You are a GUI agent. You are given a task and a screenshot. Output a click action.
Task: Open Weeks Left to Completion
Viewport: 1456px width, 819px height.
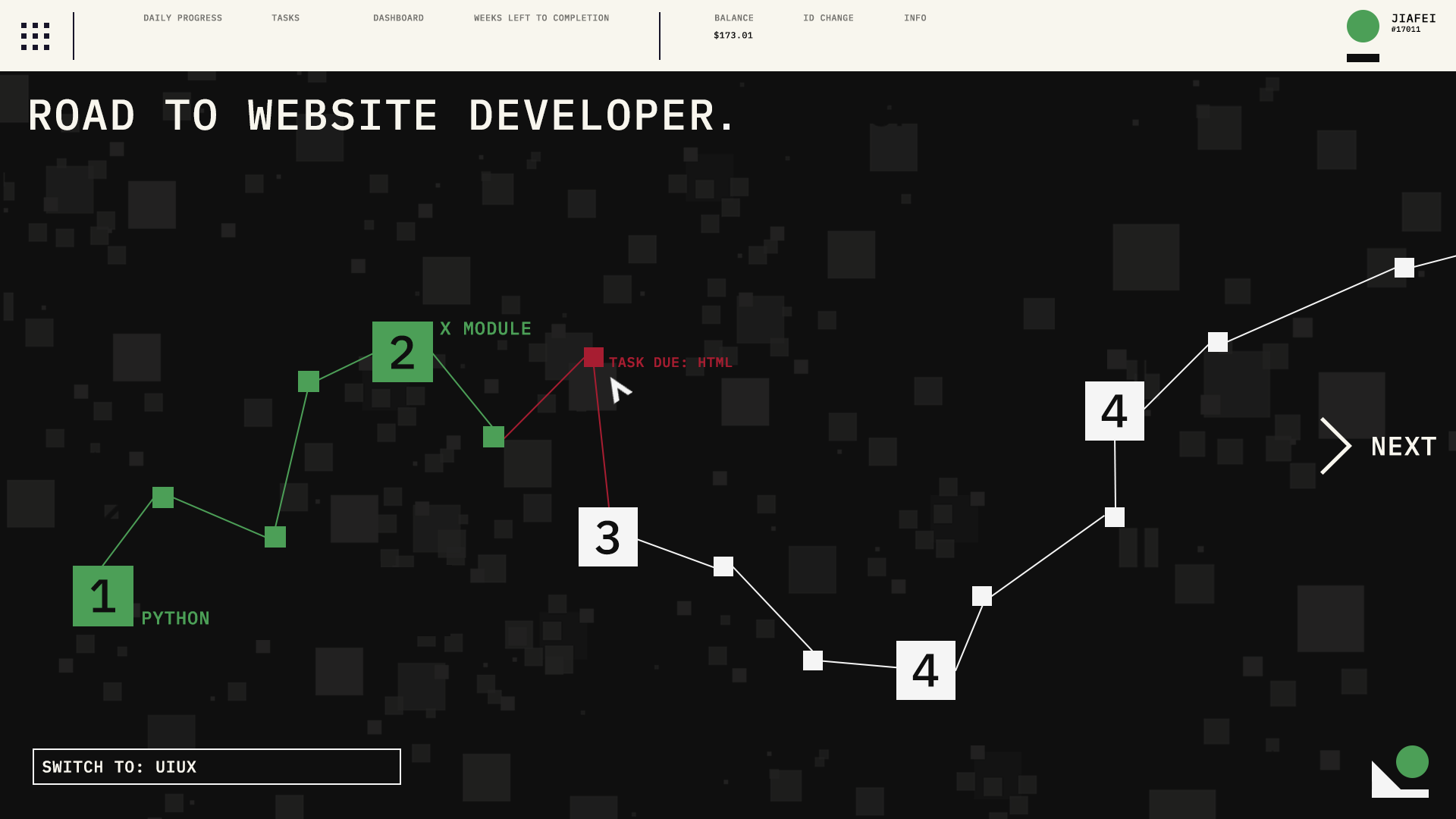(541, 18)
